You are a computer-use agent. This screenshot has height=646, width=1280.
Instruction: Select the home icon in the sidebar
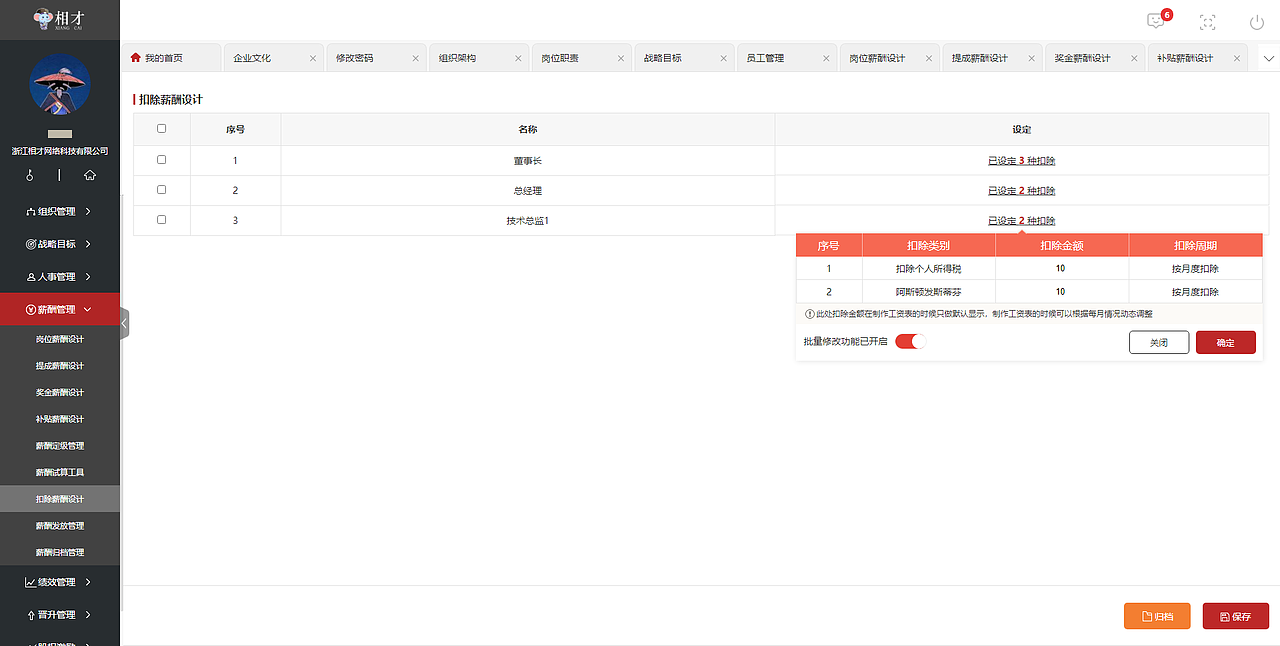(88, 175)
